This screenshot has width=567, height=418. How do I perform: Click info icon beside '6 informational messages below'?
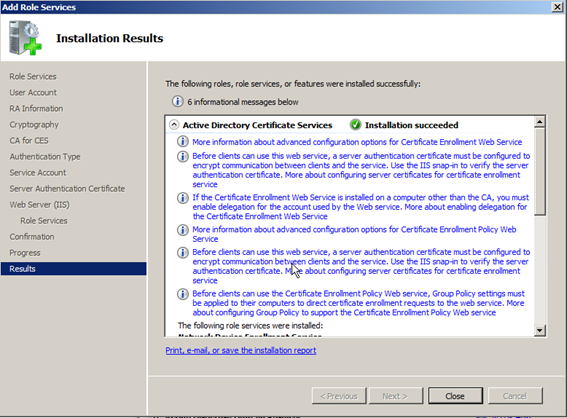pyautogui.click(x=177, y=102)
